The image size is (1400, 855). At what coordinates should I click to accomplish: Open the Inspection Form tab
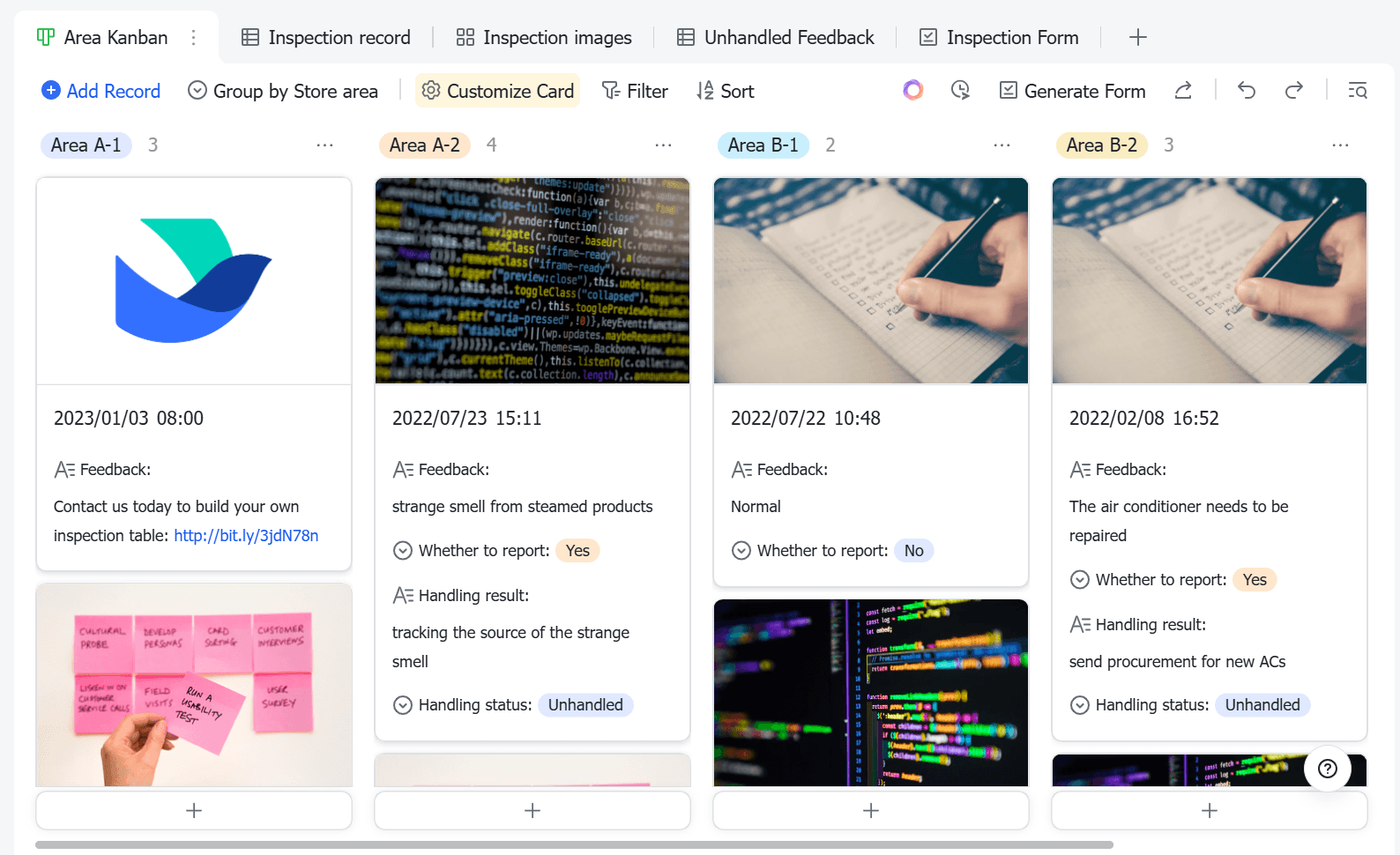(x=999, y=37)
